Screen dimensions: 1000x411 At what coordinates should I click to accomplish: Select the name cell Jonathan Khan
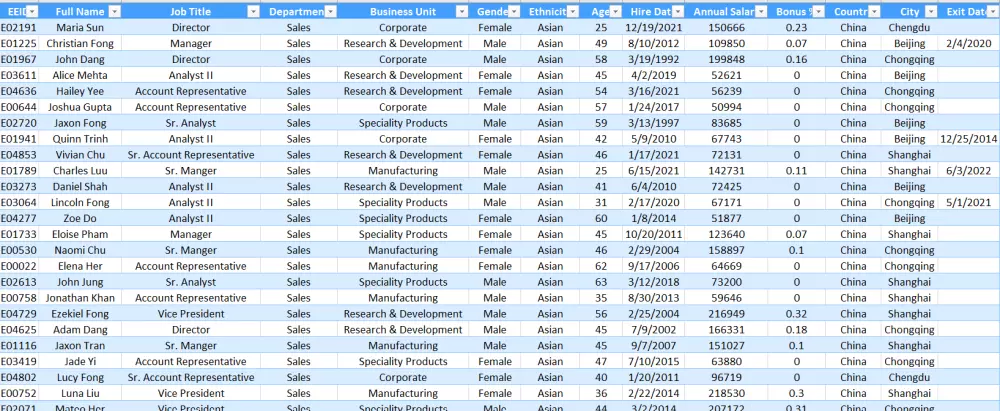pos(80,298)
